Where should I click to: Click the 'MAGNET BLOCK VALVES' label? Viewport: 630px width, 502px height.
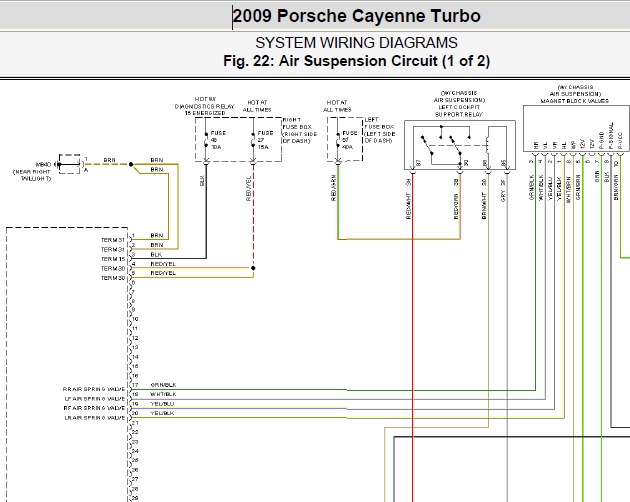[x=575, y=101]
